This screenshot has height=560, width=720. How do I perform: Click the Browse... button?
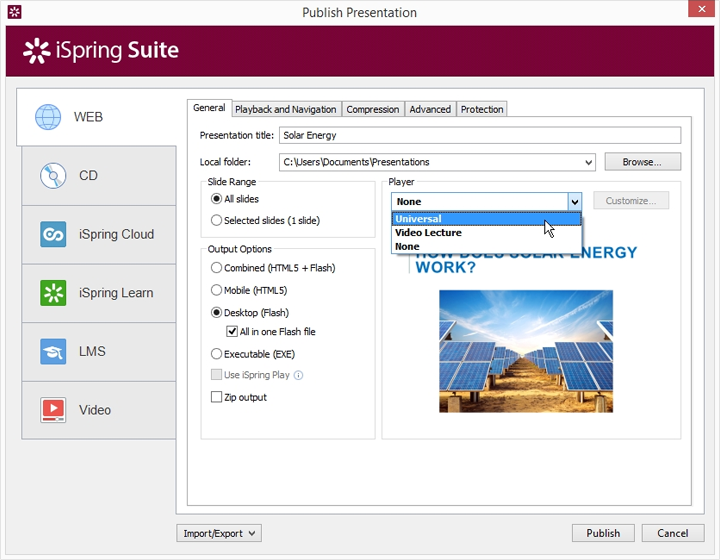[x=642, y=162]
